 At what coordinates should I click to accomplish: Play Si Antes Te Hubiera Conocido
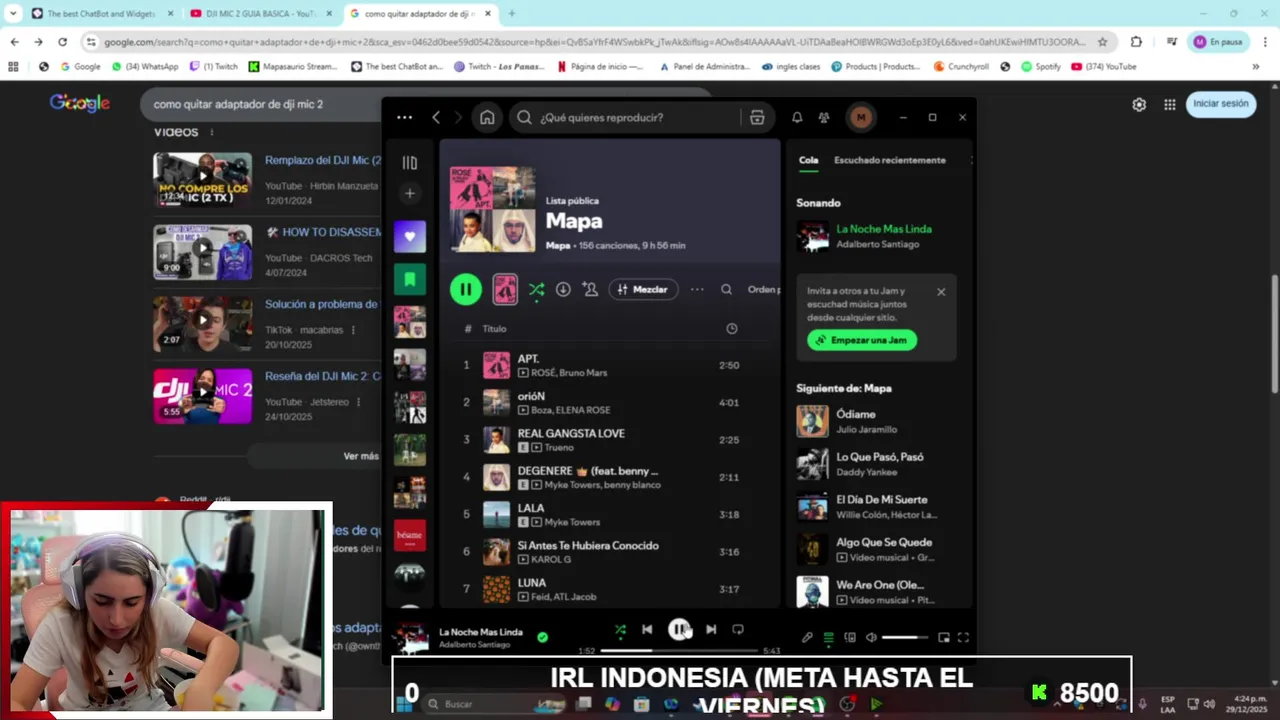coord(610,551)
